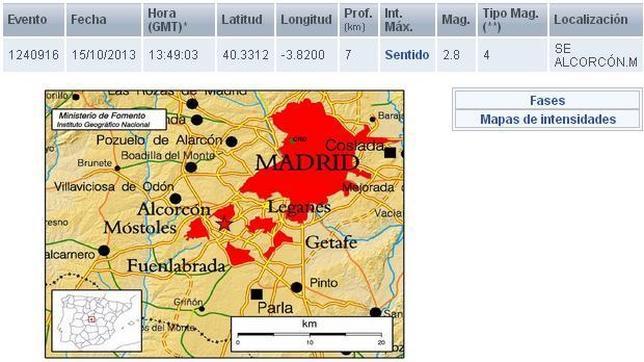The image size is (644, 362).
Task: Open the Mapas de intensidades link
Action: pos(548,119)
